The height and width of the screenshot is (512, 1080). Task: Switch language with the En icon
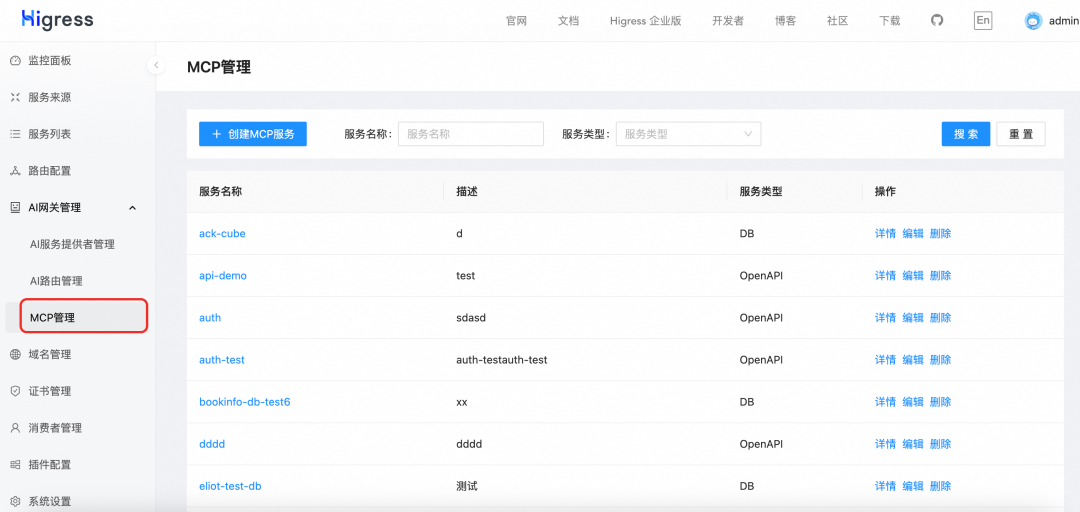[x=983, y=21]
